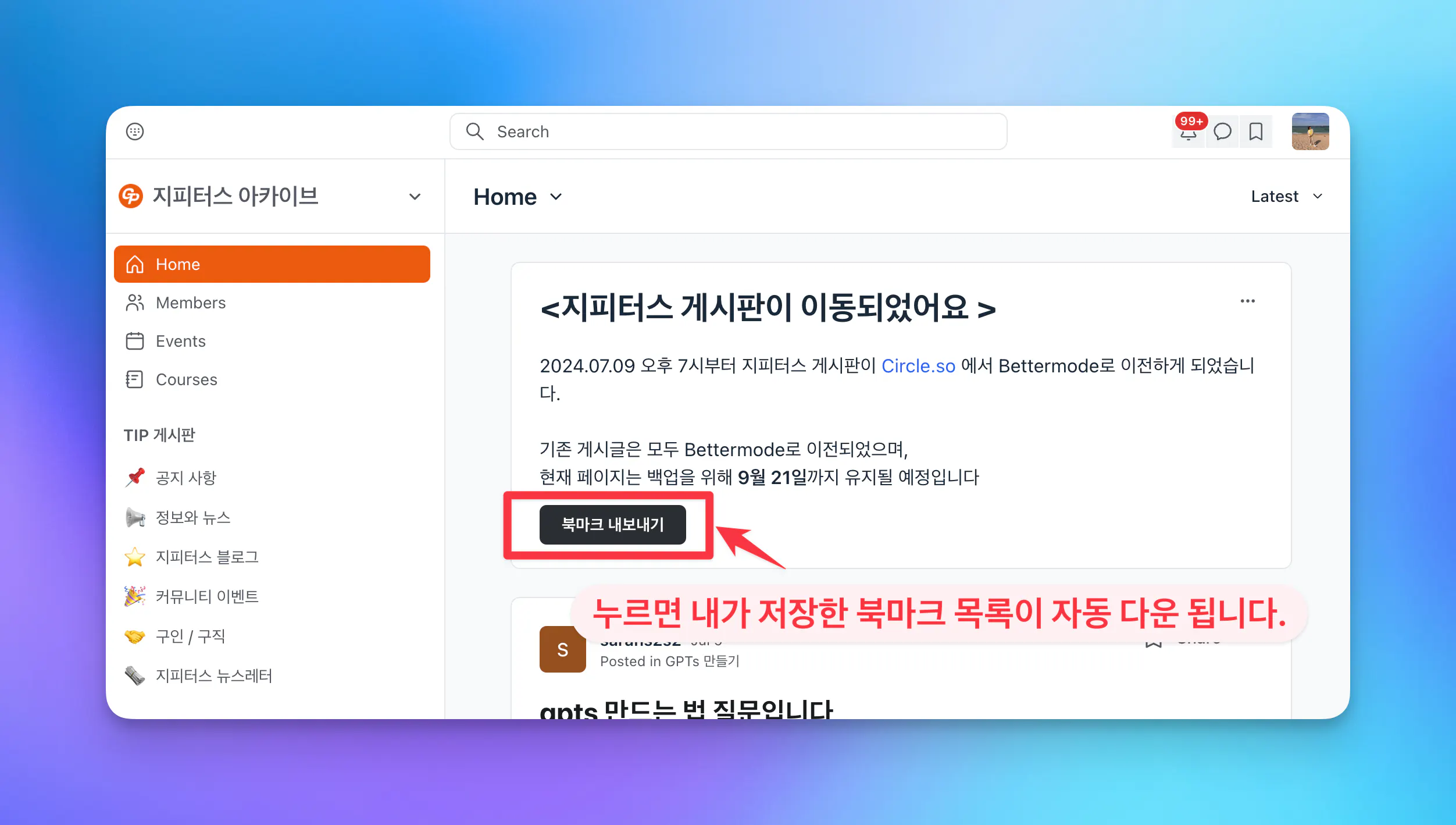Open saved bookmarks icon in the top bar
Viewport: 1456px width, 825px height.
tap(1255, 131)
